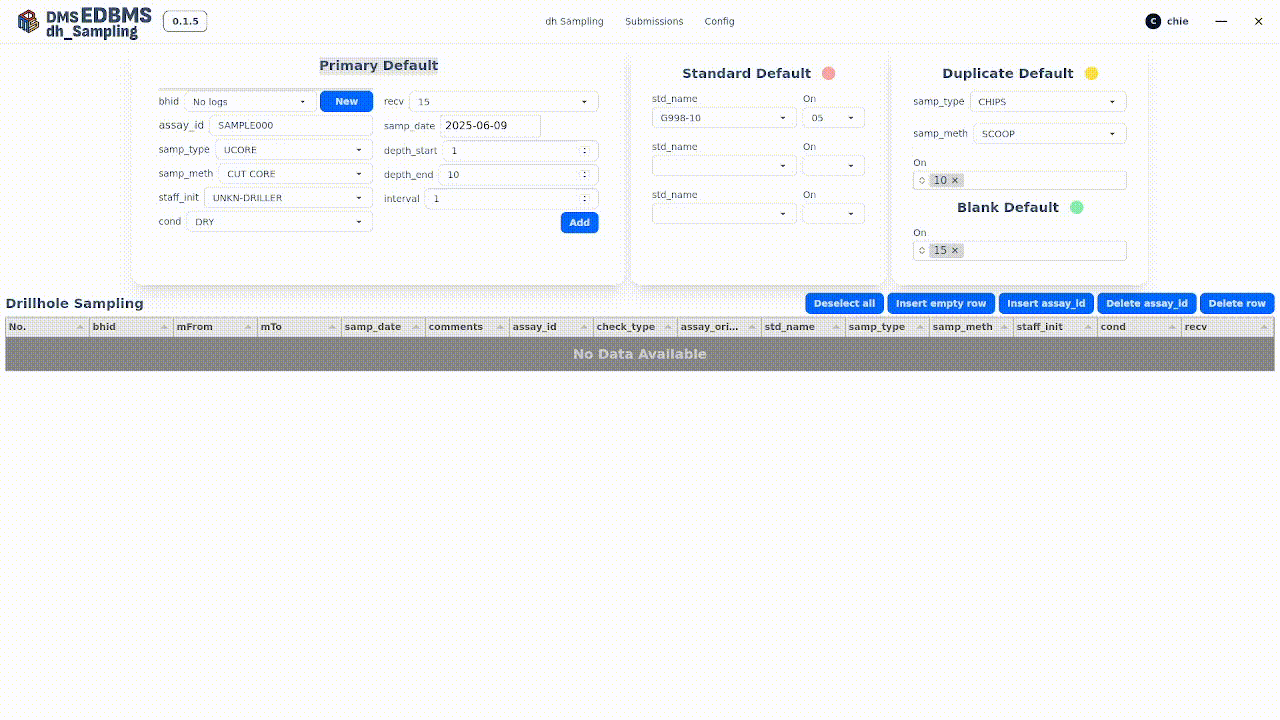
Task: Click the user avatar icon beside chie
Action: point(1153,21)
